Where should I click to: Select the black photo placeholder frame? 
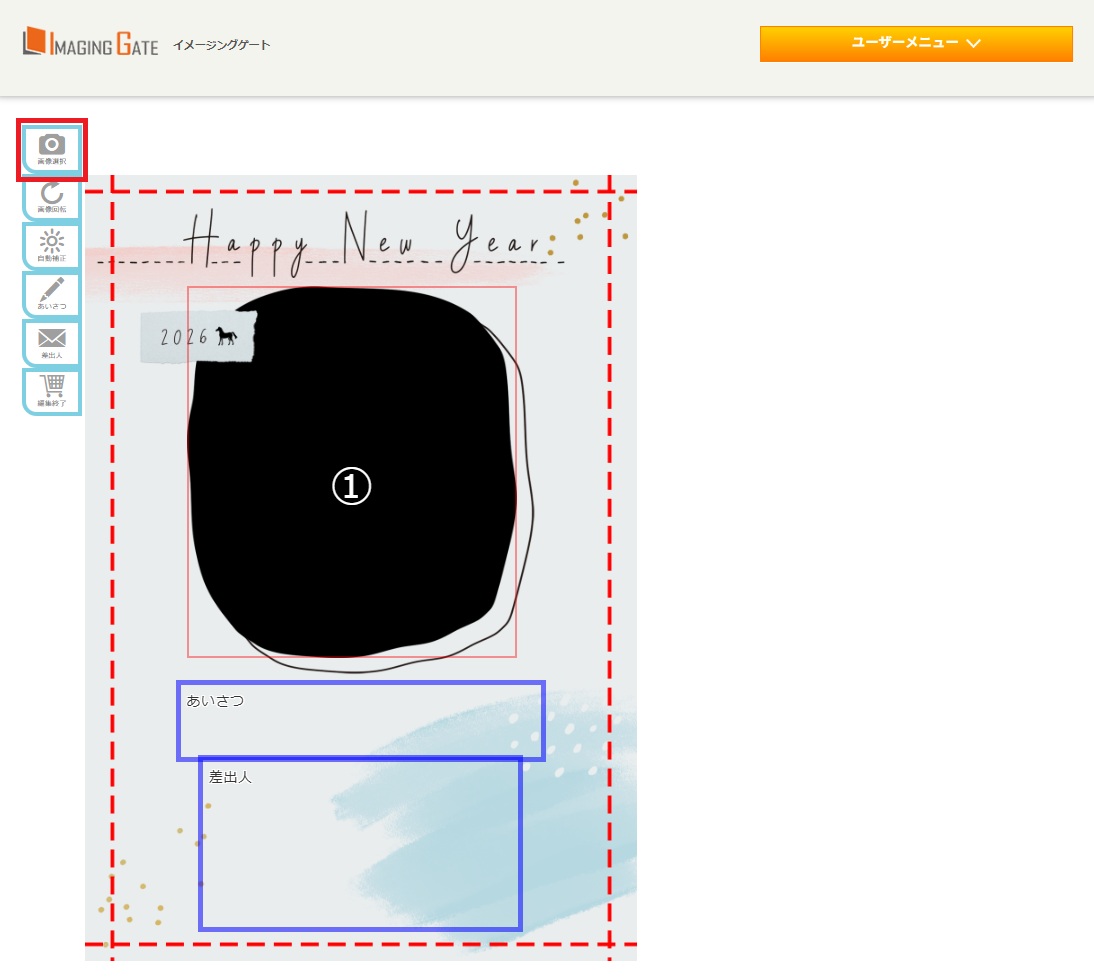[352, 560]
